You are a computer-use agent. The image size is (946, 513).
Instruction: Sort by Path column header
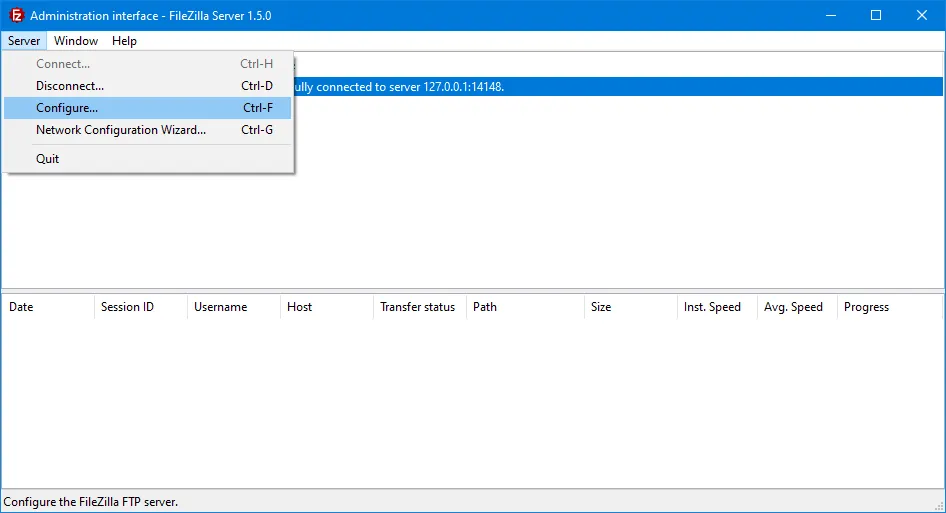pos(525,307)
